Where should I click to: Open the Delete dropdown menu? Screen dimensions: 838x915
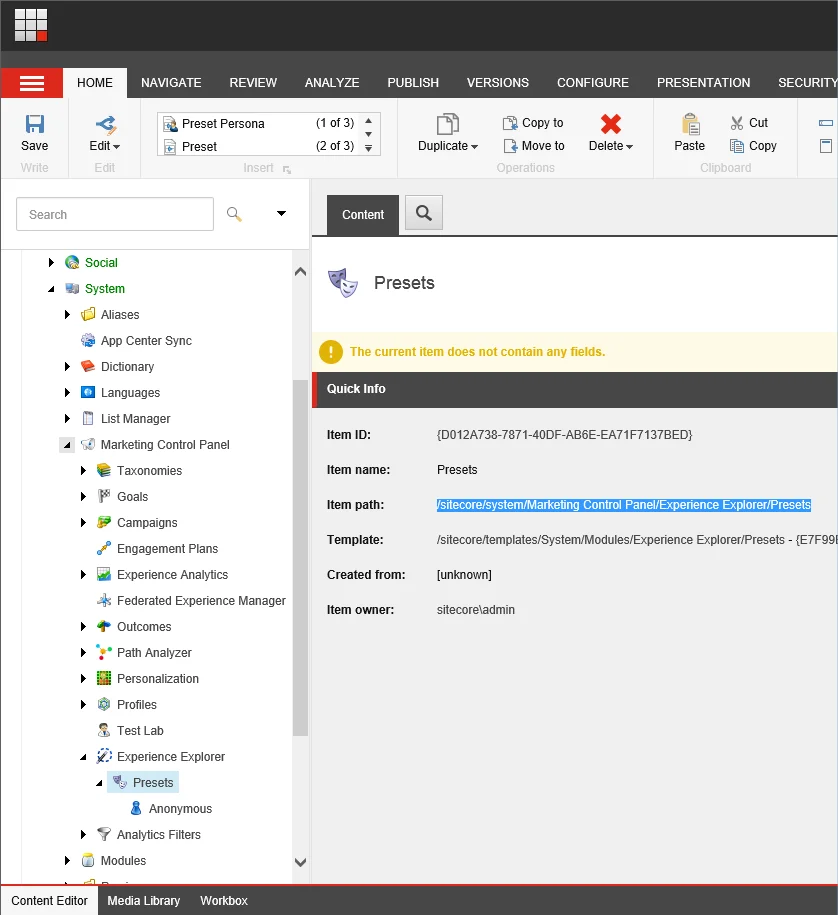coord(629,146)
